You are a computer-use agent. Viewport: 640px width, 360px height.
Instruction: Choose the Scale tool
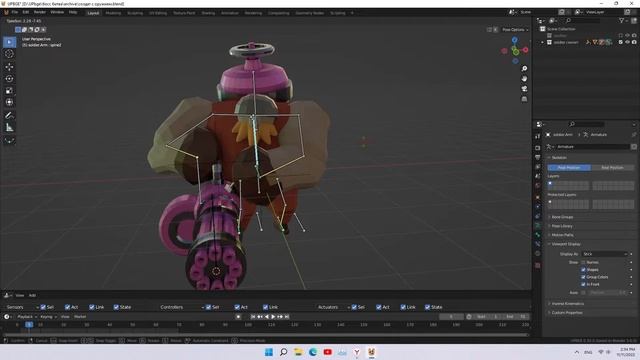pos(9,91)
